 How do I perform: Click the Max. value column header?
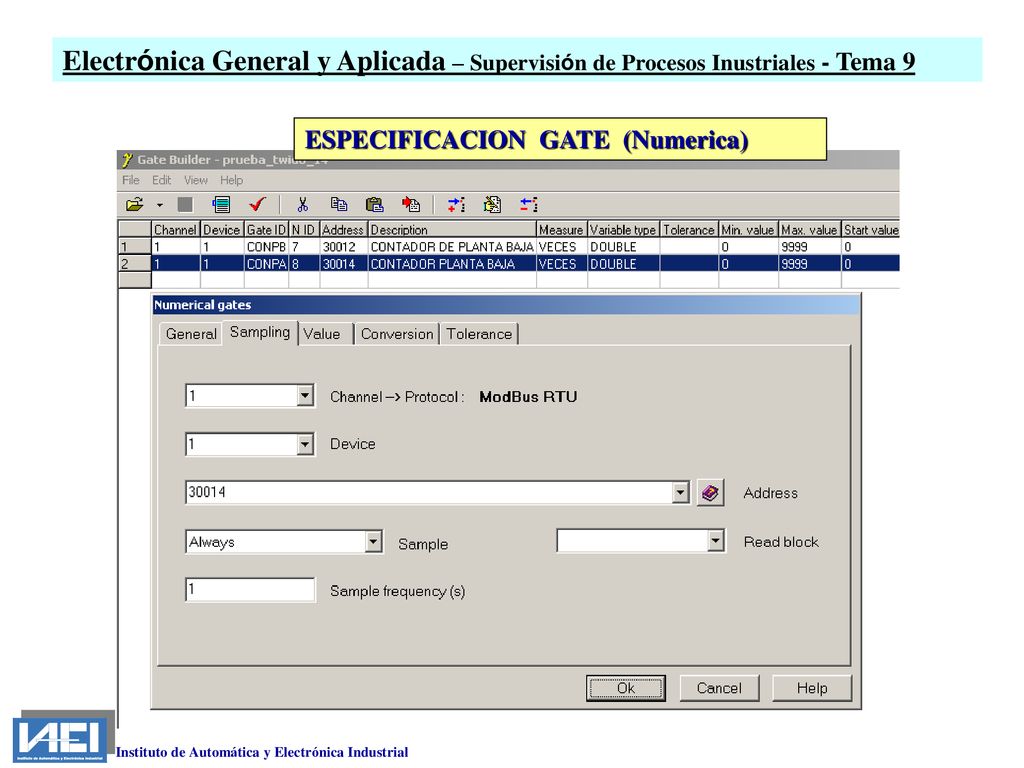(809, 230)
